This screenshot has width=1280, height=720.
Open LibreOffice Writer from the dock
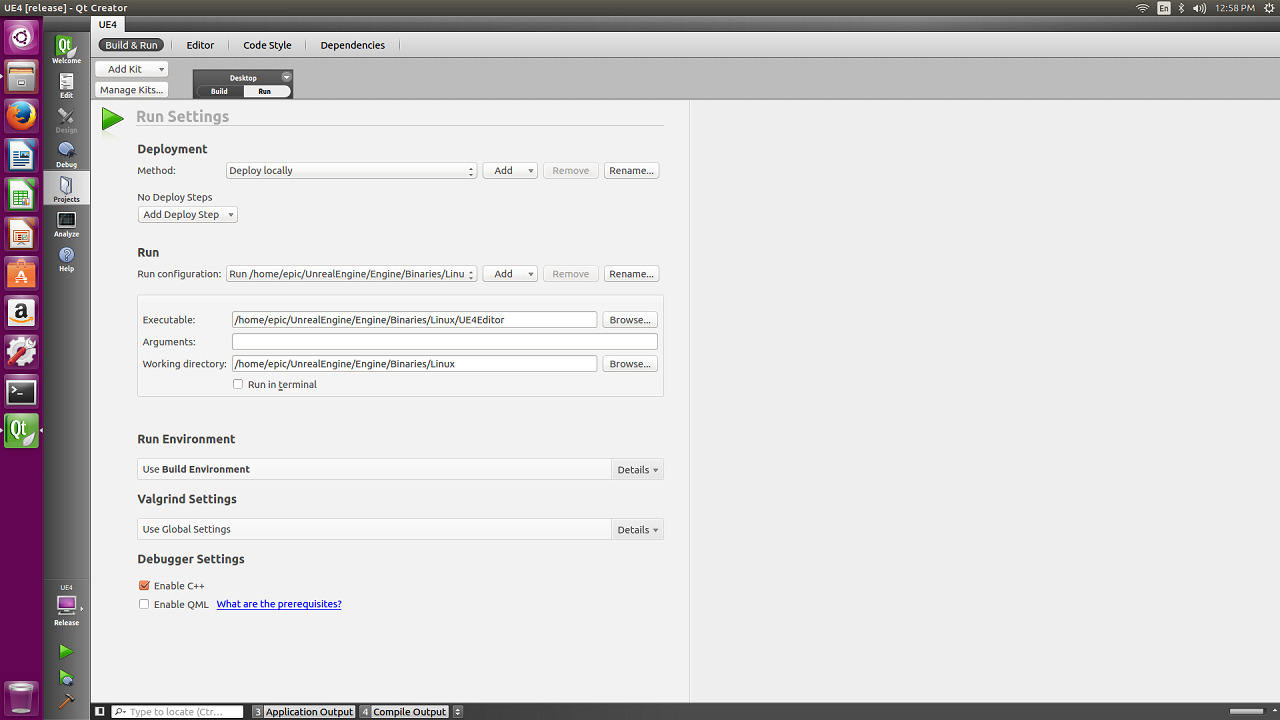[21, 155]
